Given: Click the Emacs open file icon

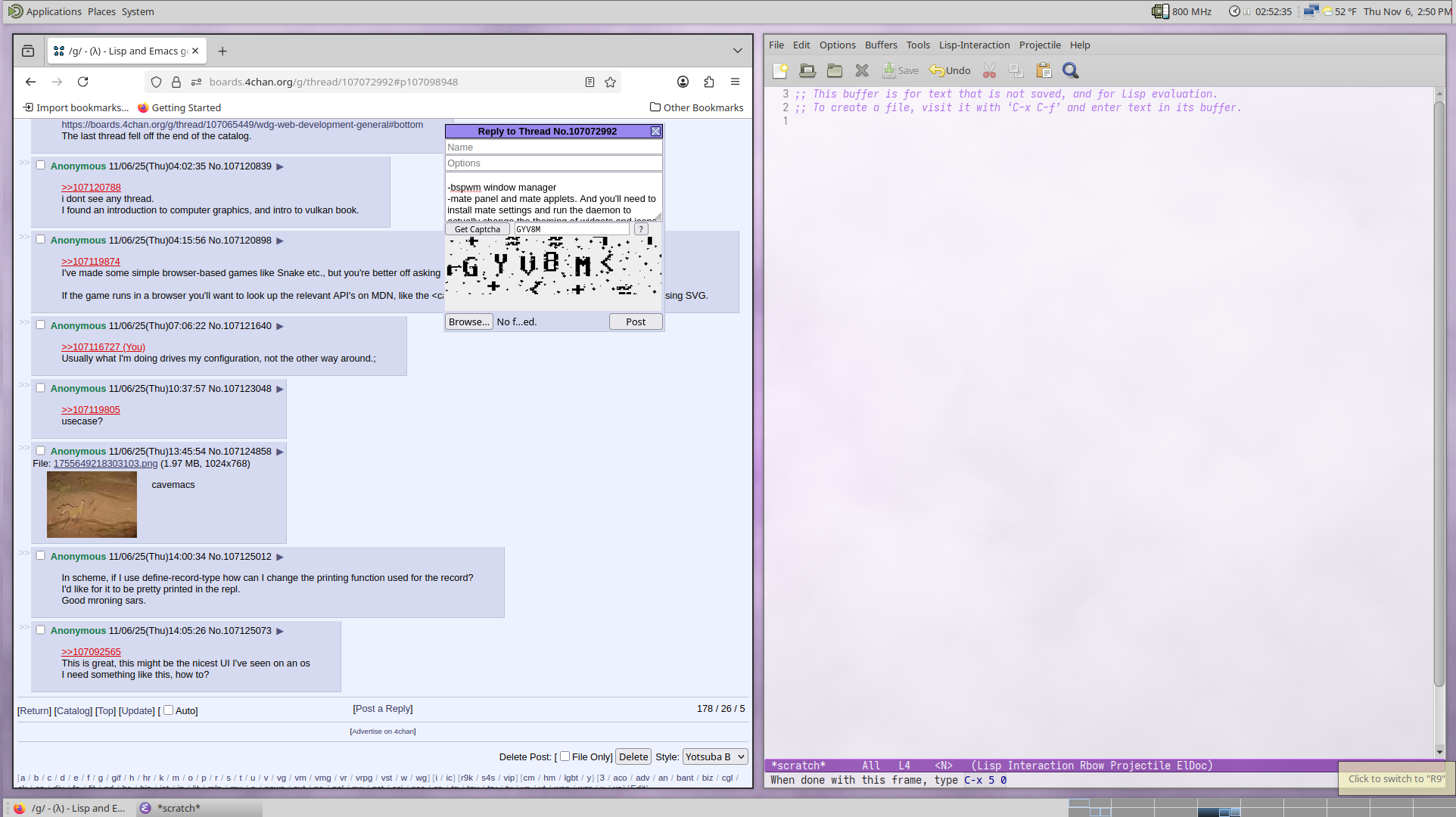Looking at the screenshot, I should coord(807,70).
